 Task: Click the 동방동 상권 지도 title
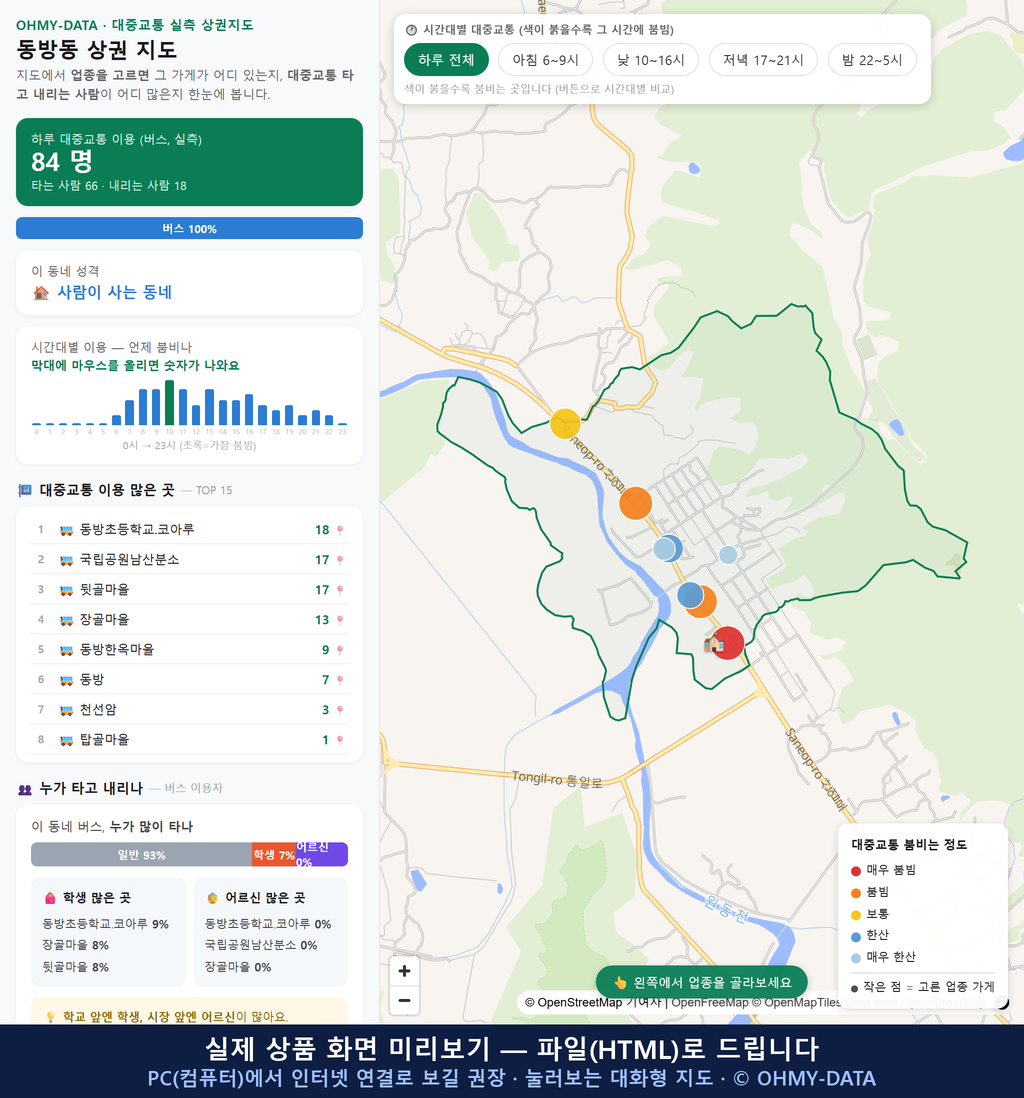tap(97, 50)
